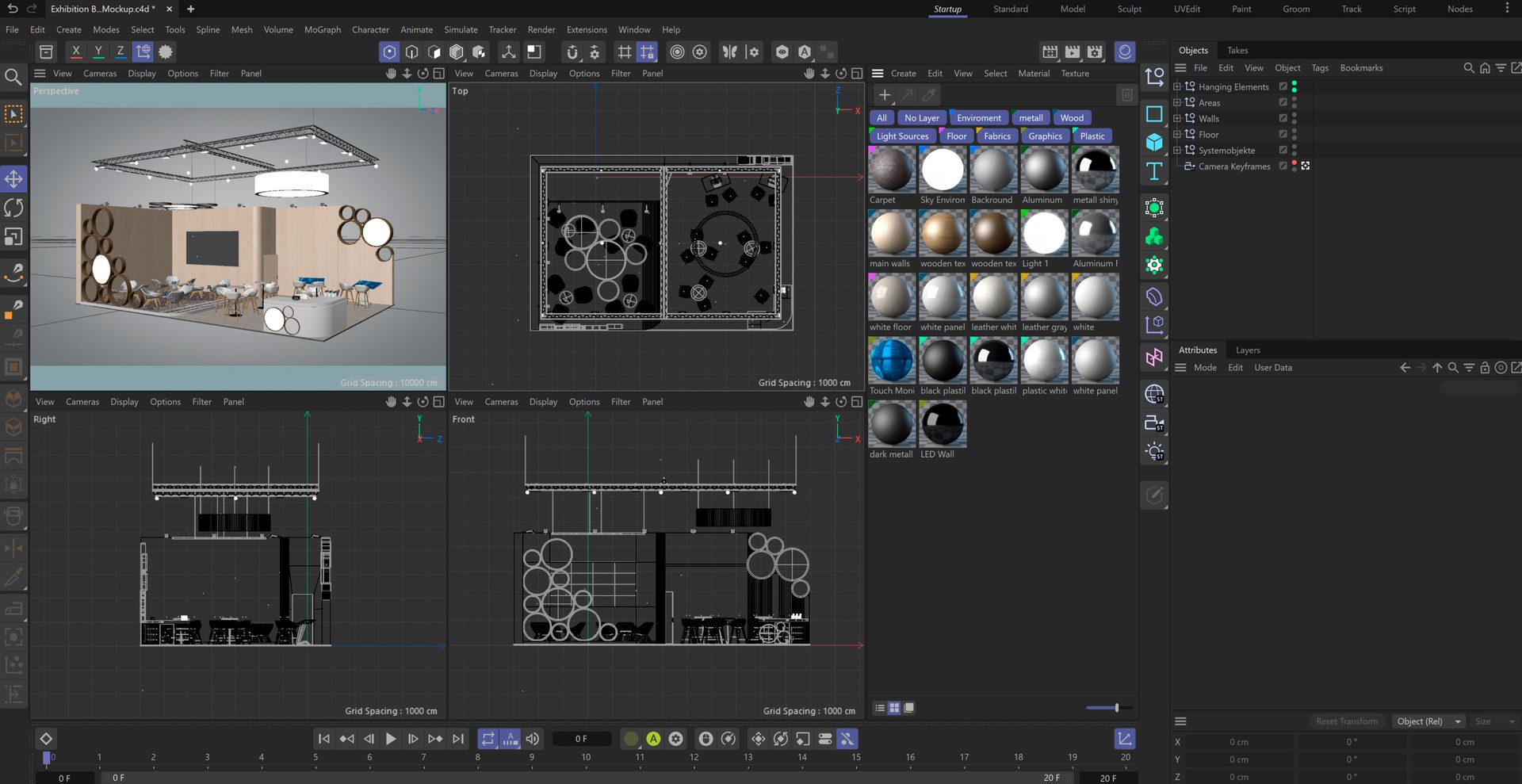Open a new document tab plus
Image resolution: width=1522 pixels, height=784 pixels.
[x=190, y=9]
